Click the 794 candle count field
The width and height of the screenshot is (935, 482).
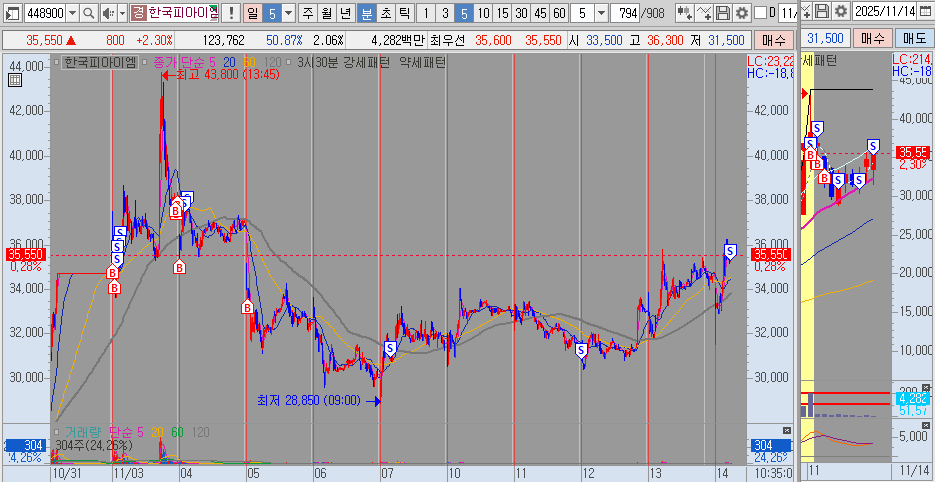point(626,13)
